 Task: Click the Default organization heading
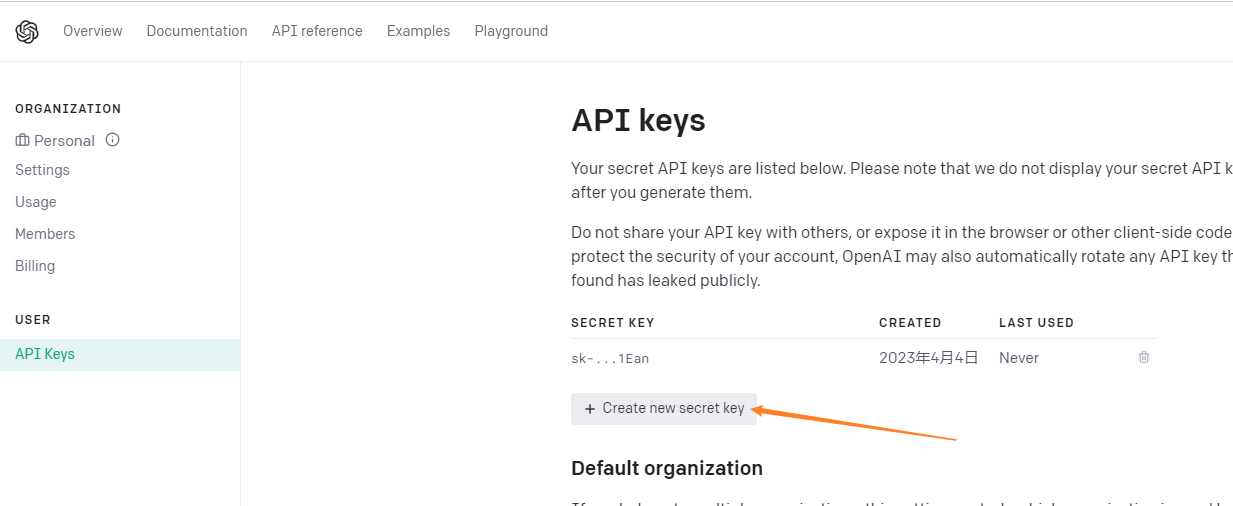click(667, 468)
